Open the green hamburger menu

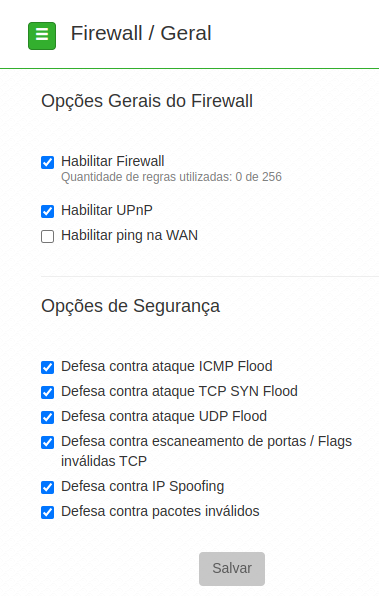[x=42, y=36]
